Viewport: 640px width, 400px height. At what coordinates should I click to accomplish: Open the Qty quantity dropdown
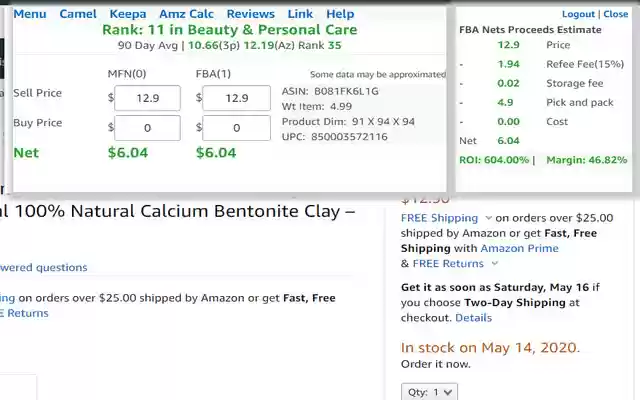pyautogui.click(x=428, y=393)
